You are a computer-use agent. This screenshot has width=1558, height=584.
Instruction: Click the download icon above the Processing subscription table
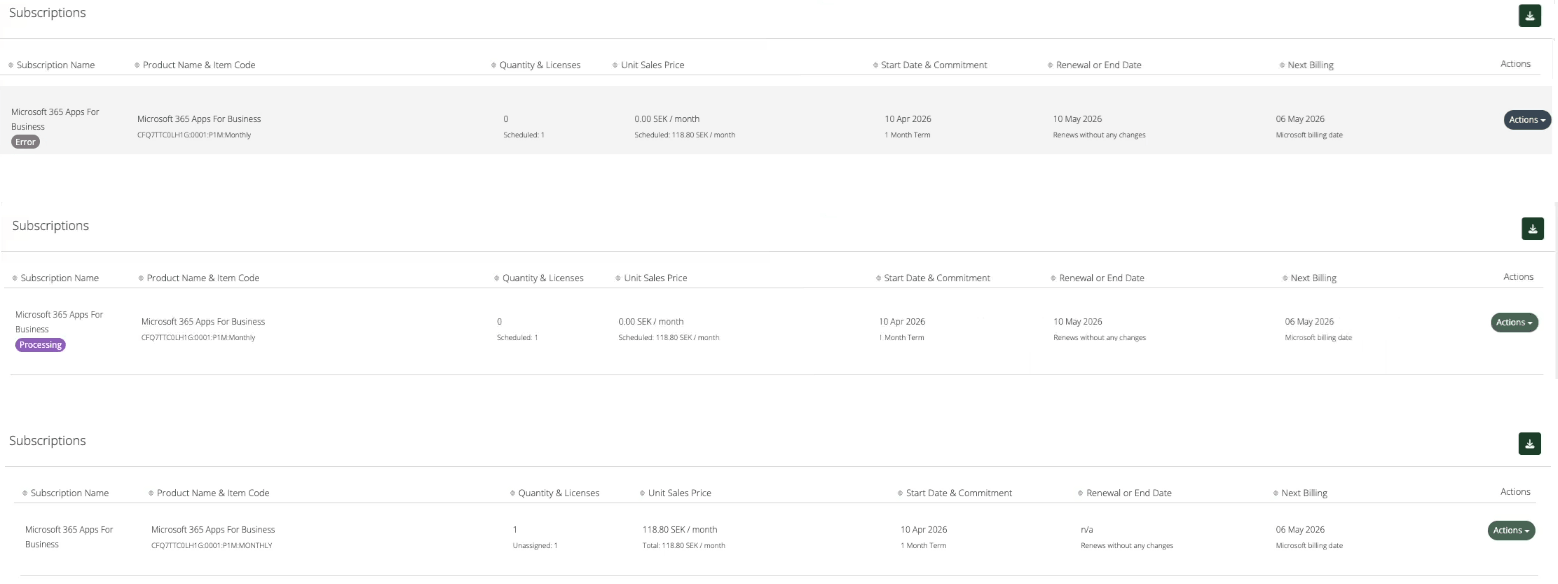[1532, 229]
